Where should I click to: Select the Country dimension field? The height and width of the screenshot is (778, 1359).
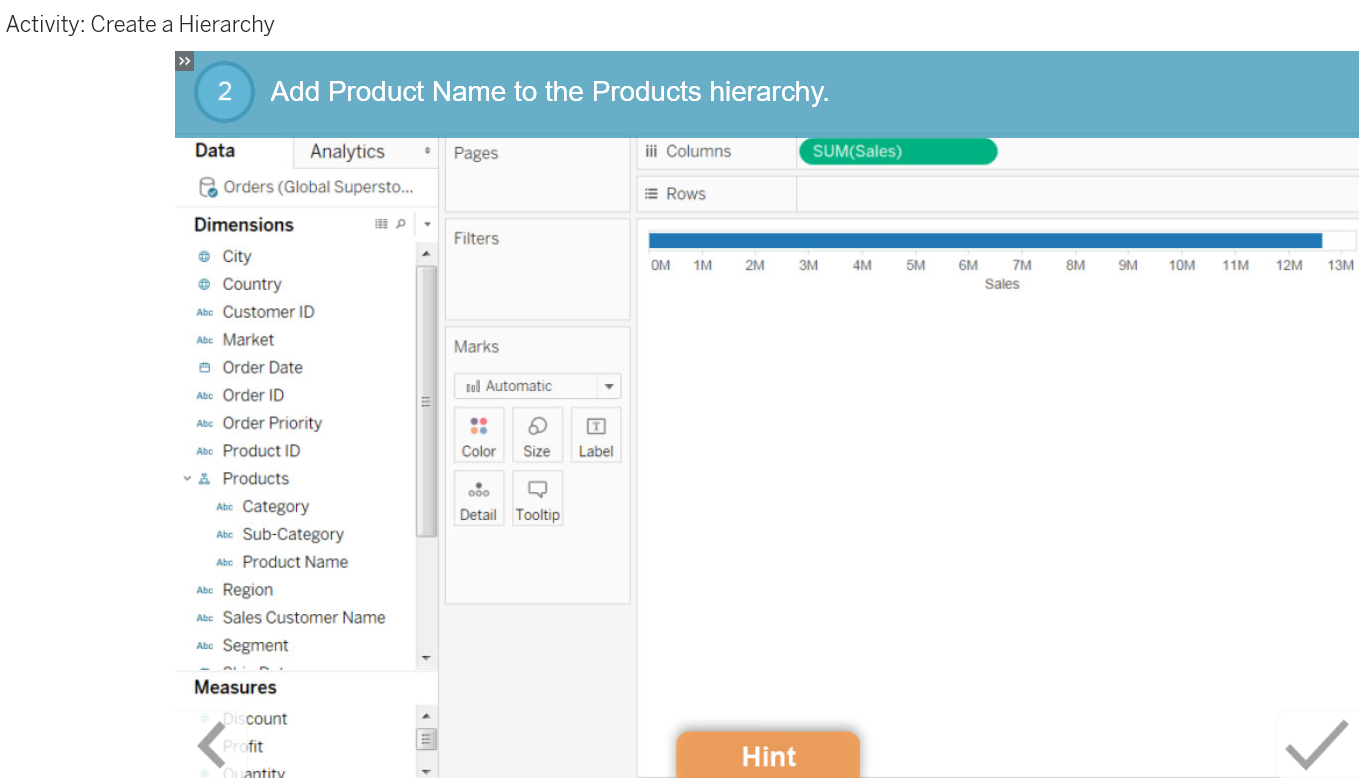252,285
